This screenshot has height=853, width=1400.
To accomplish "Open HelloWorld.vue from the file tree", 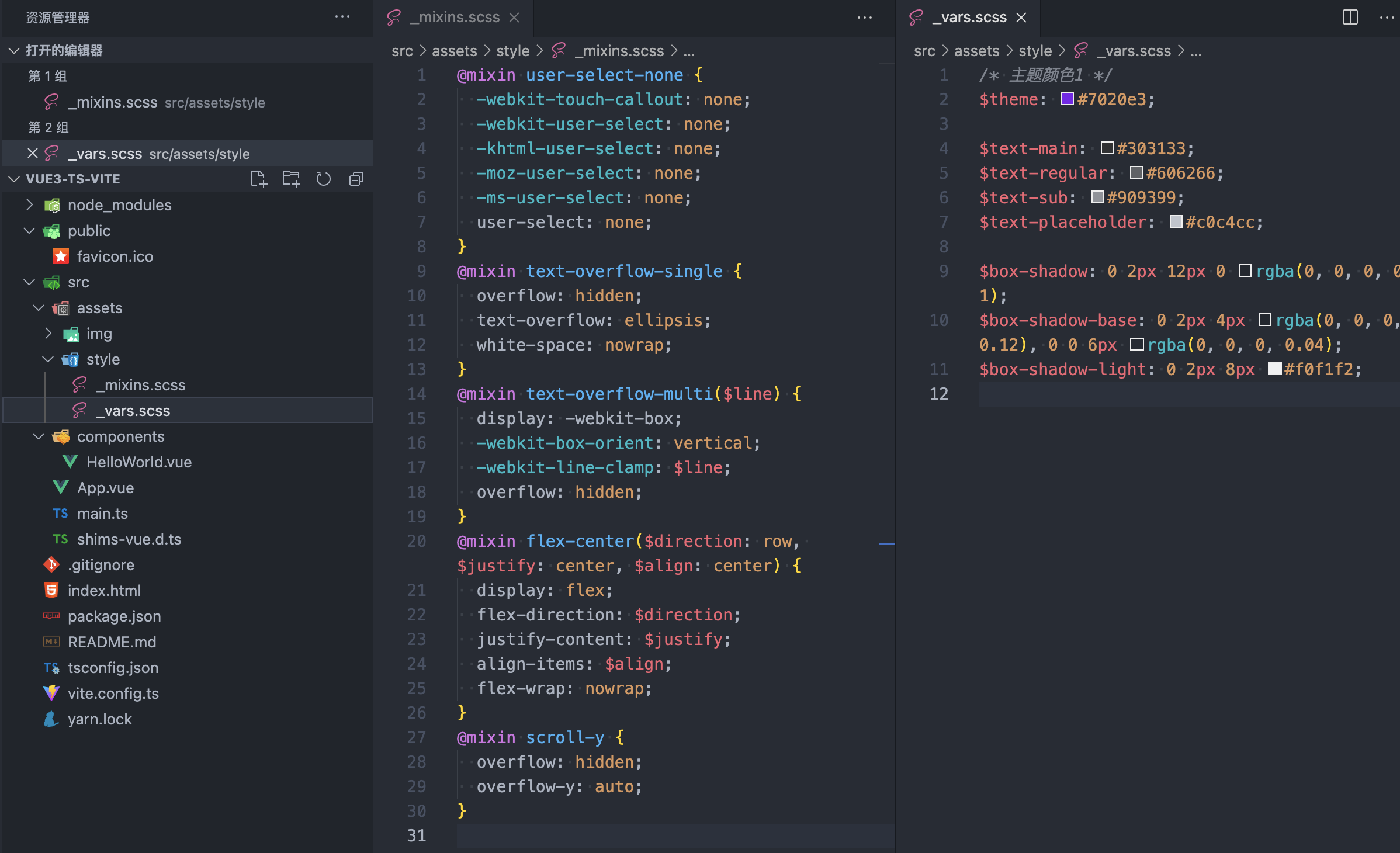I will [138, 462].
